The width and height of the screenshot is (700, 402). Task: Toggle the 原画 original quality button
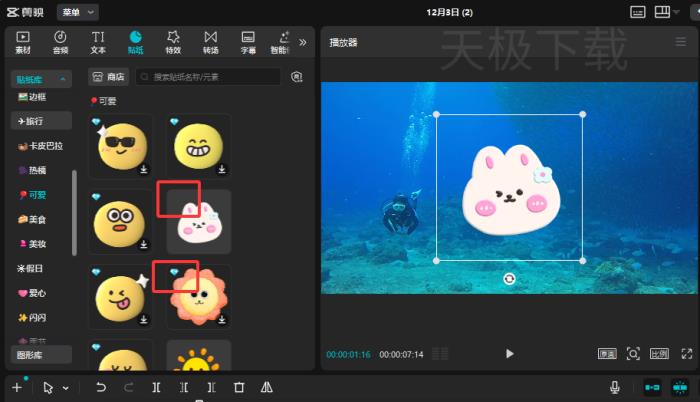607,353
